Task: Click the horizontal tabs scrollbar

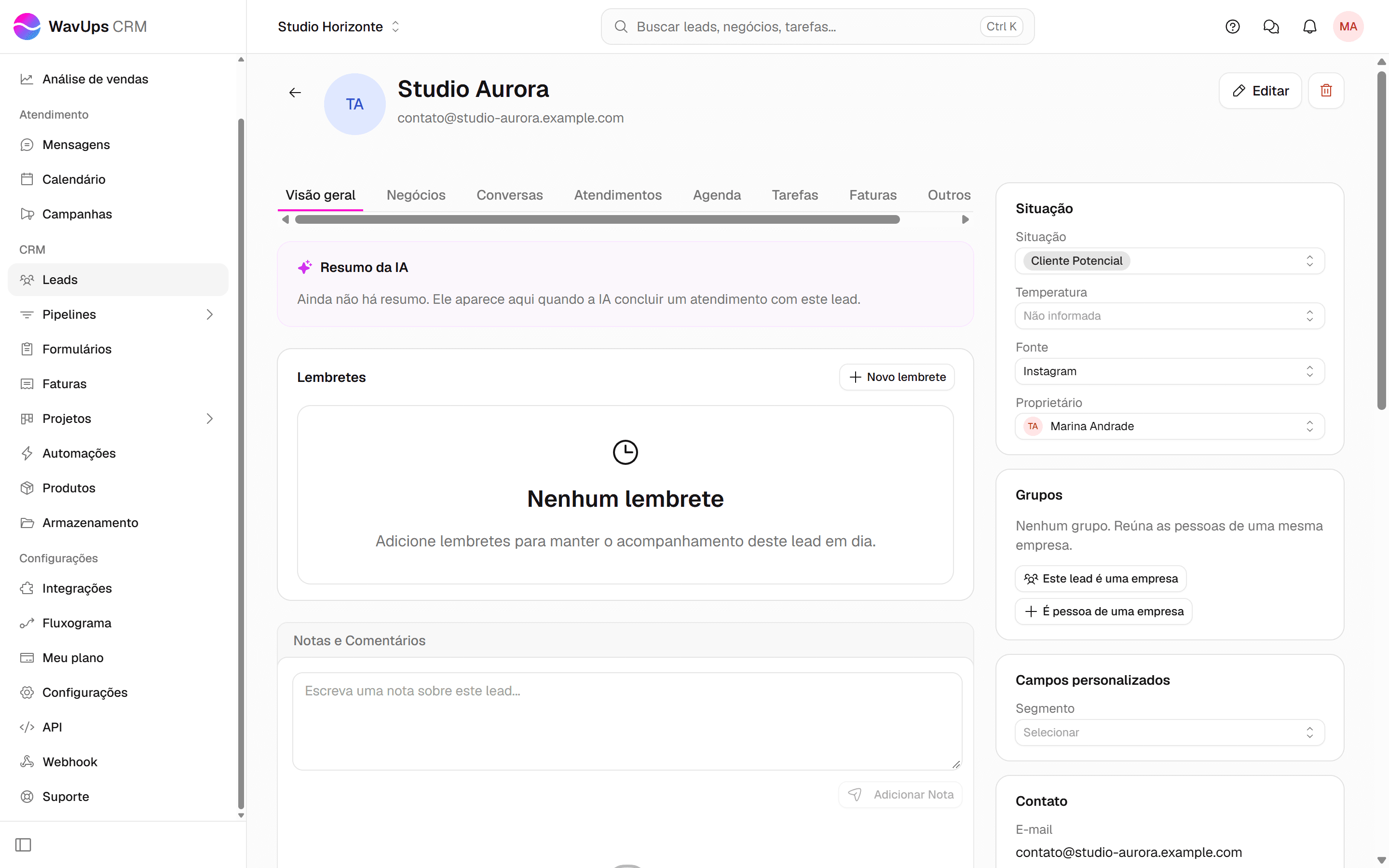Action: pyautogui.click(x=597, y=219)
